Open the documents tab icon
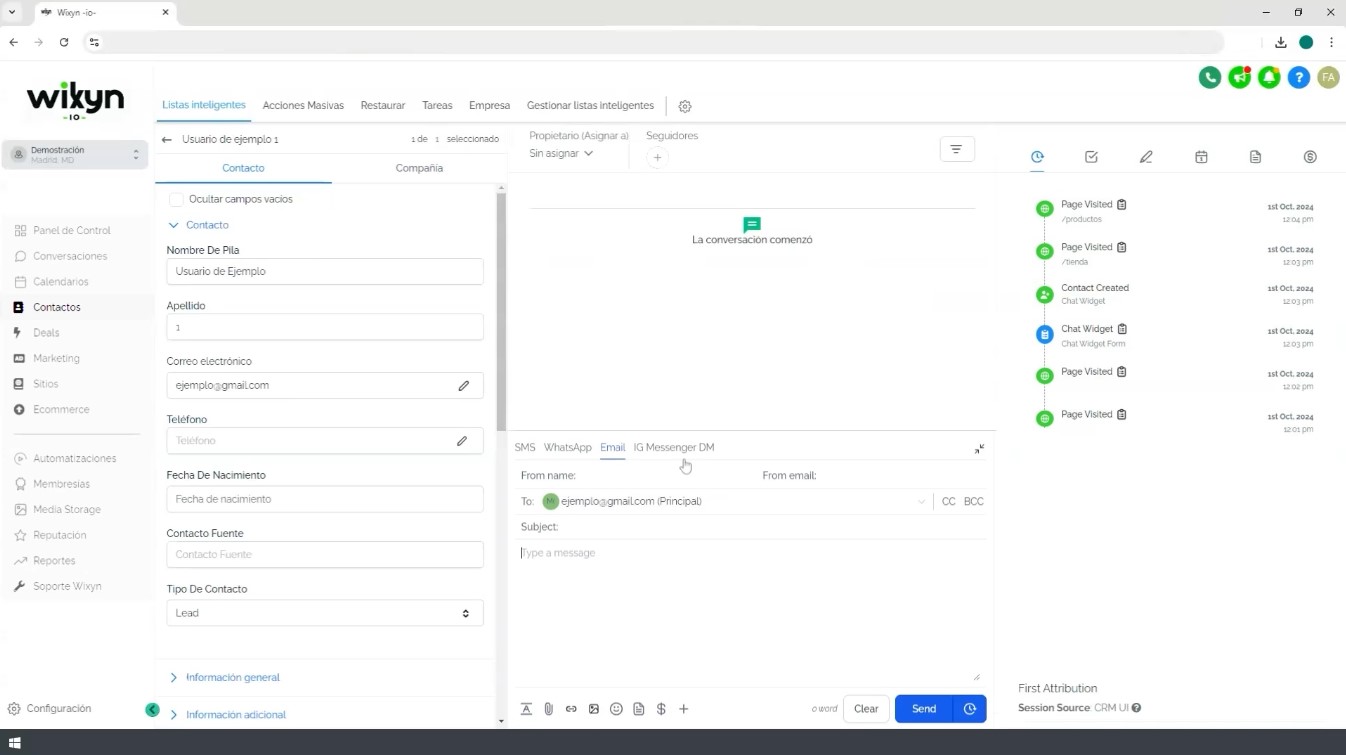This screenshot has width=1346, height=755. [1255, 157]
